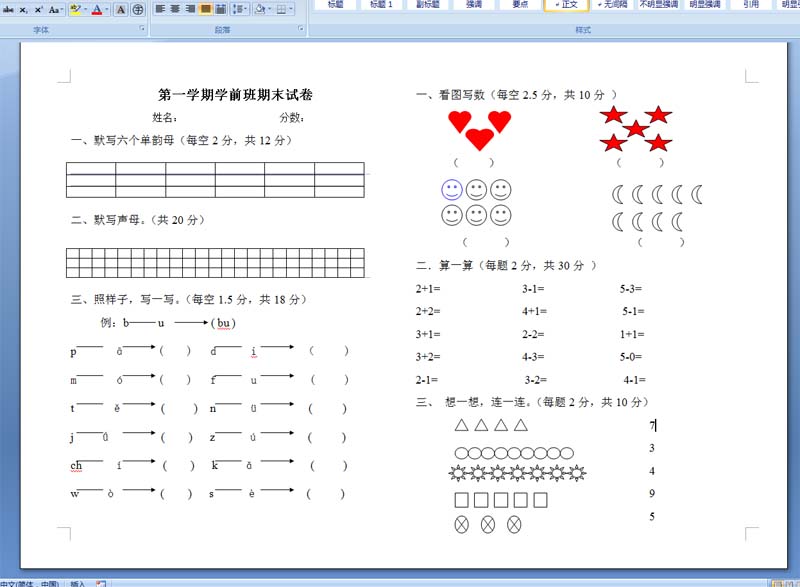Open the Font dialog launcher
The width and height of the screenshot is (800, 587).
tap(142, 29)
